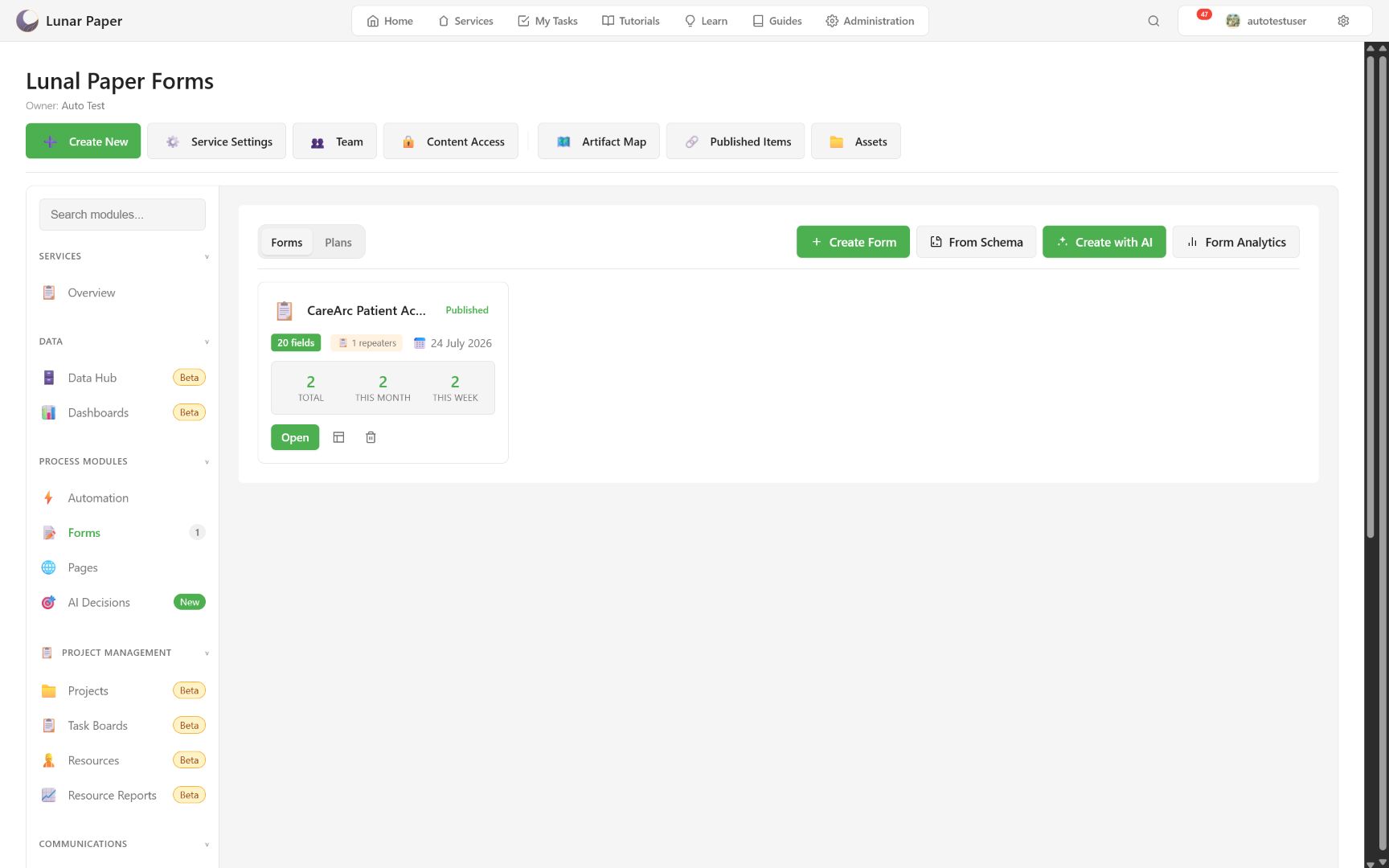The image size is (1389, 868).
Task: Click the Overview sidebar icon
Action: (x=49, y=293)
